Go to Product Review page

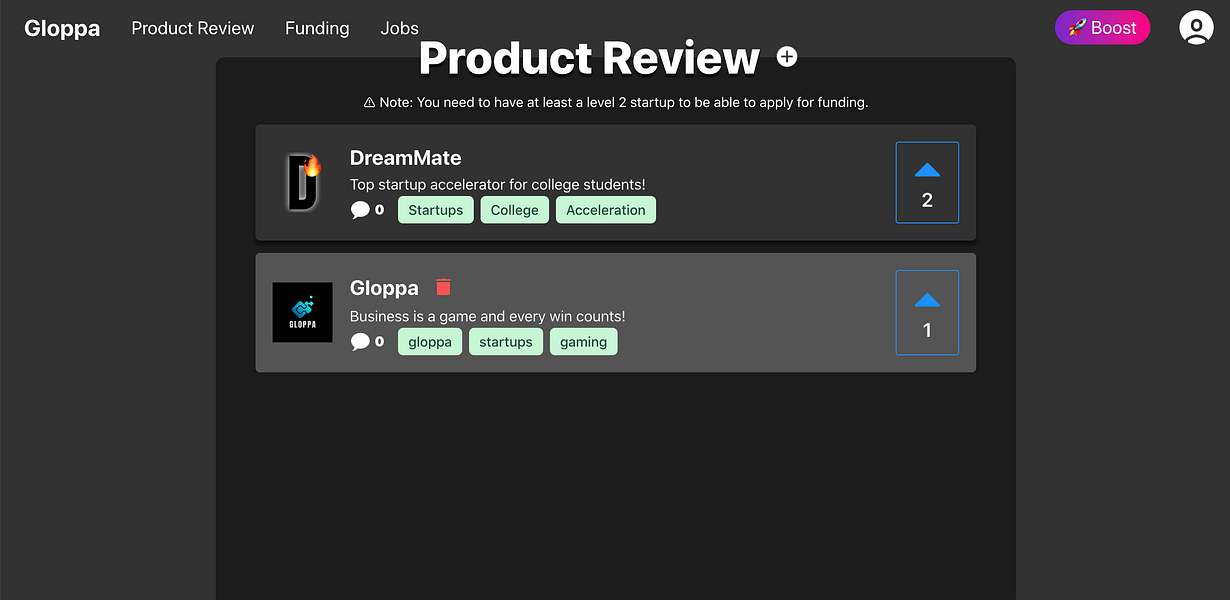pyautogui.click(x=192, y=28)
